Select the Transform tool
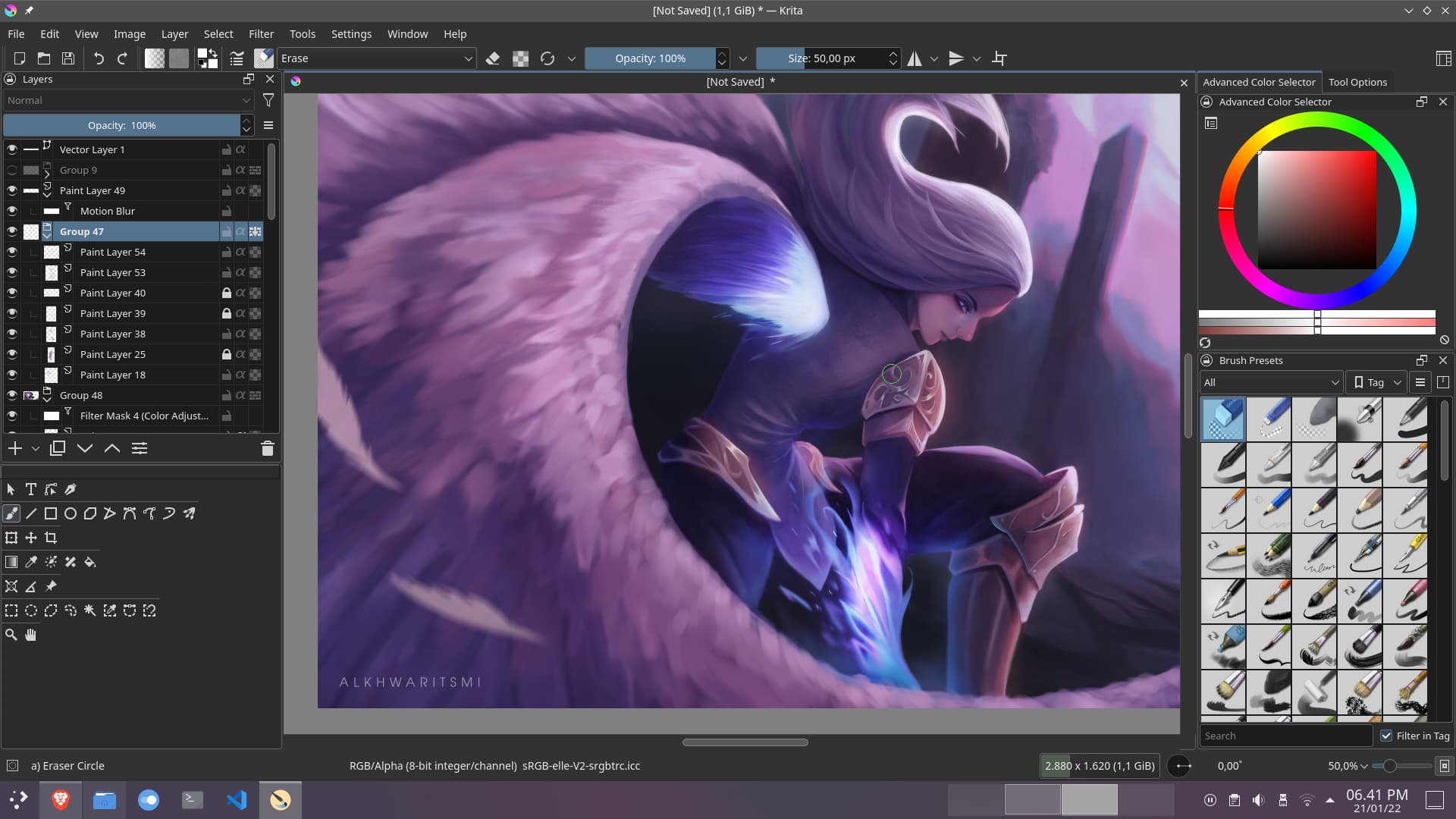1456x819 pixels. pos(11,538)
